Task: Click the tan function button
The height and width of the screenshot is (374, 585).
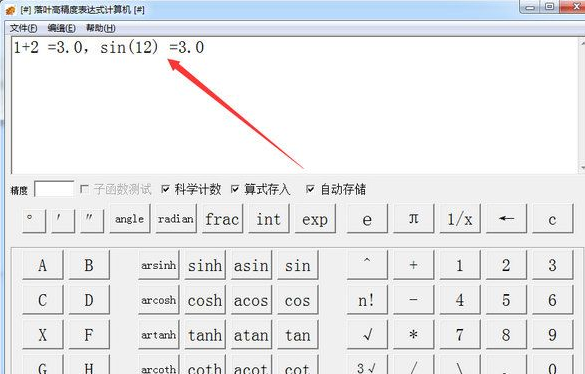Action: pyautogui.click(x=298, y=335)
